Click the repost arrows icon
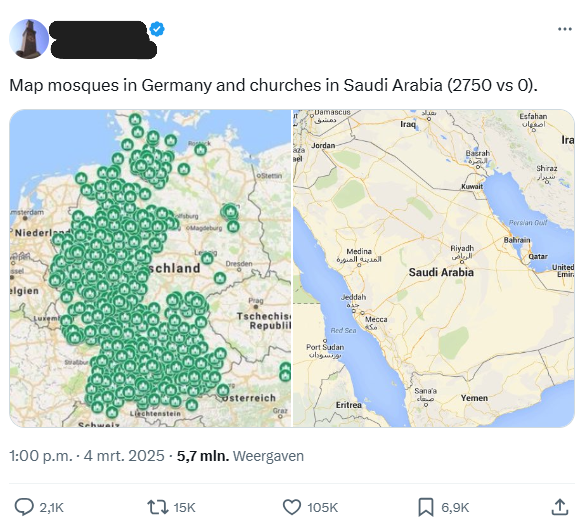 (158, 507)
